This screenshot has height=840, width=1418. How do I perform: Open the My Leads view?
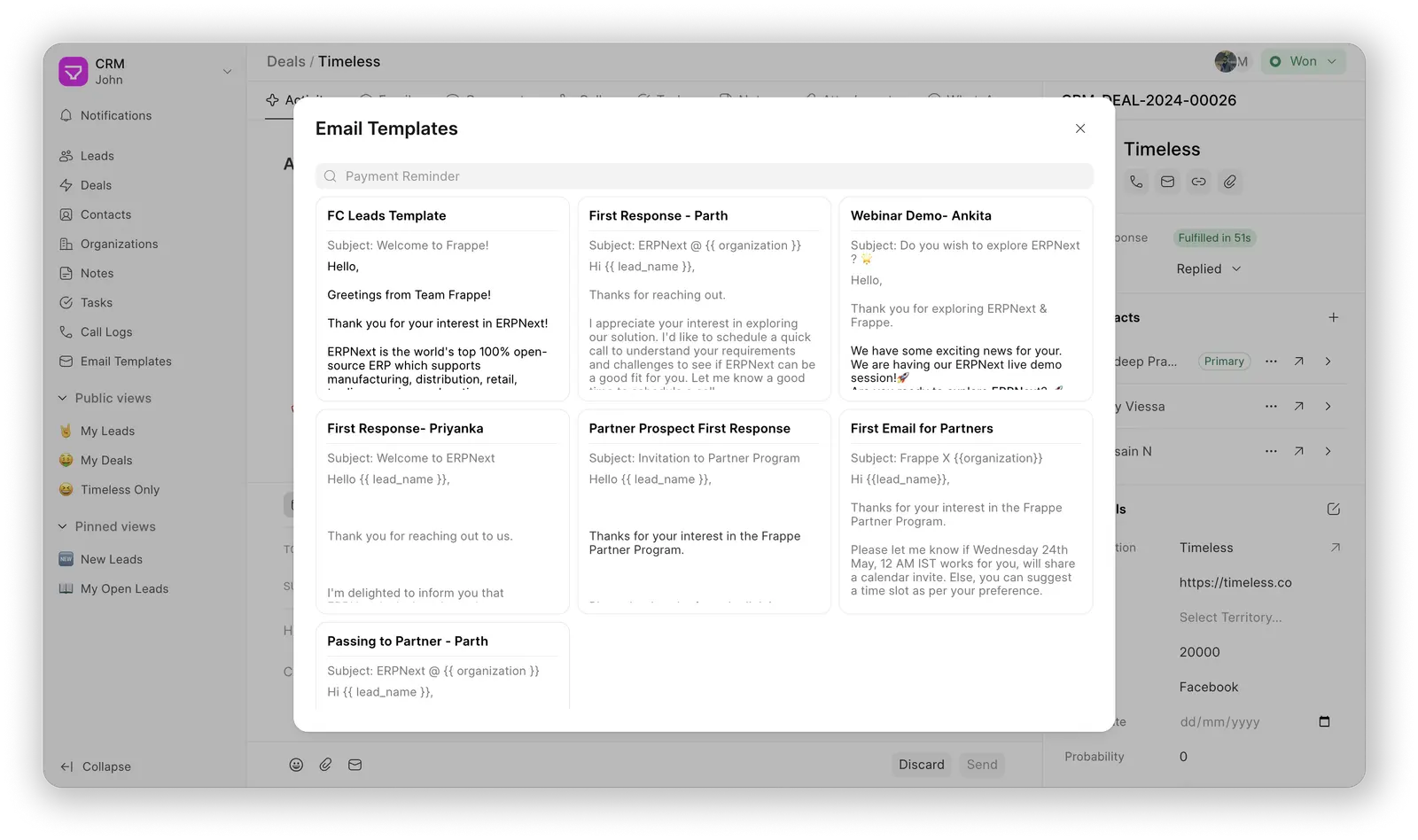[x=145, y=431]
